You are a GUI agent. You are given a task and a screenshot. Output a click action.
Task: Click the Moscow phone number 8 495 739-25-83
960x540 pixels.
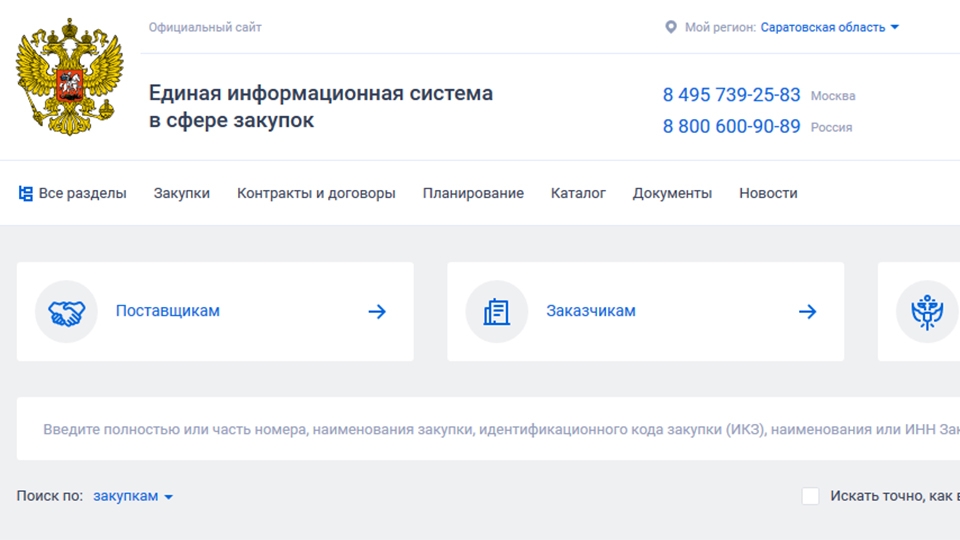click(732, 95)
